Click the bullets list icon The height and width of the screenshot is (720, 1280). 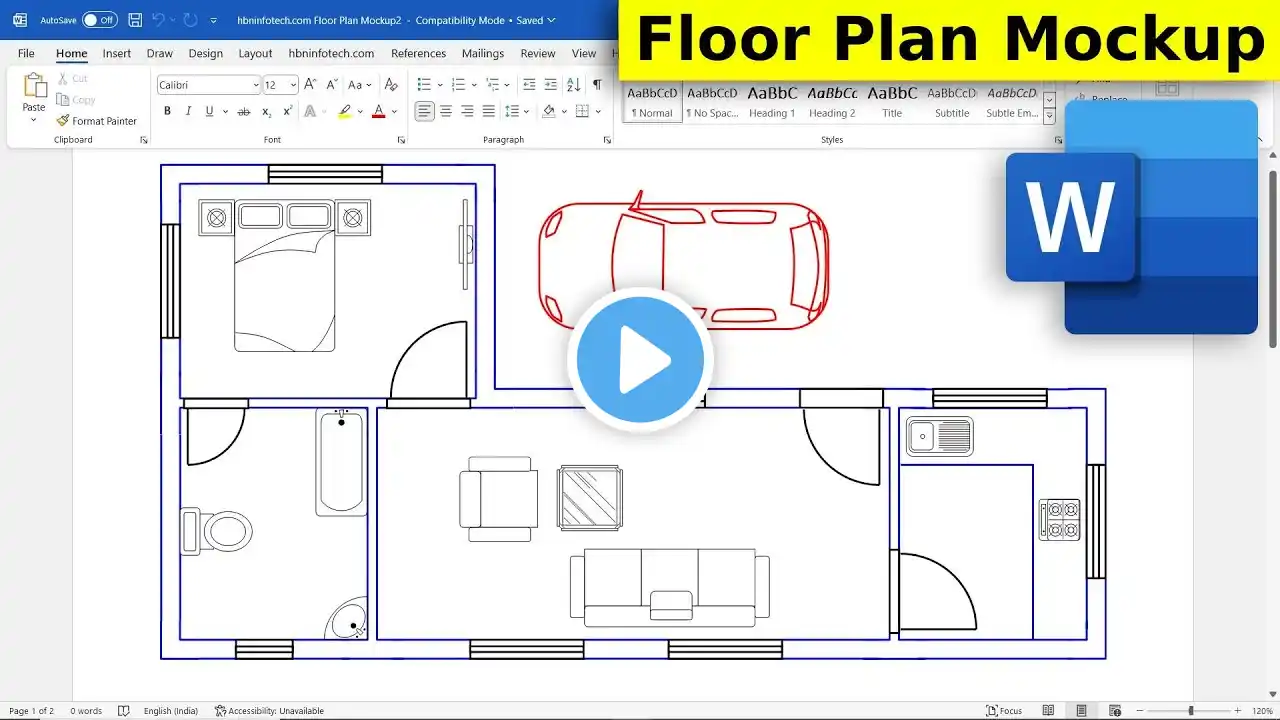click(x=424, y=85)
